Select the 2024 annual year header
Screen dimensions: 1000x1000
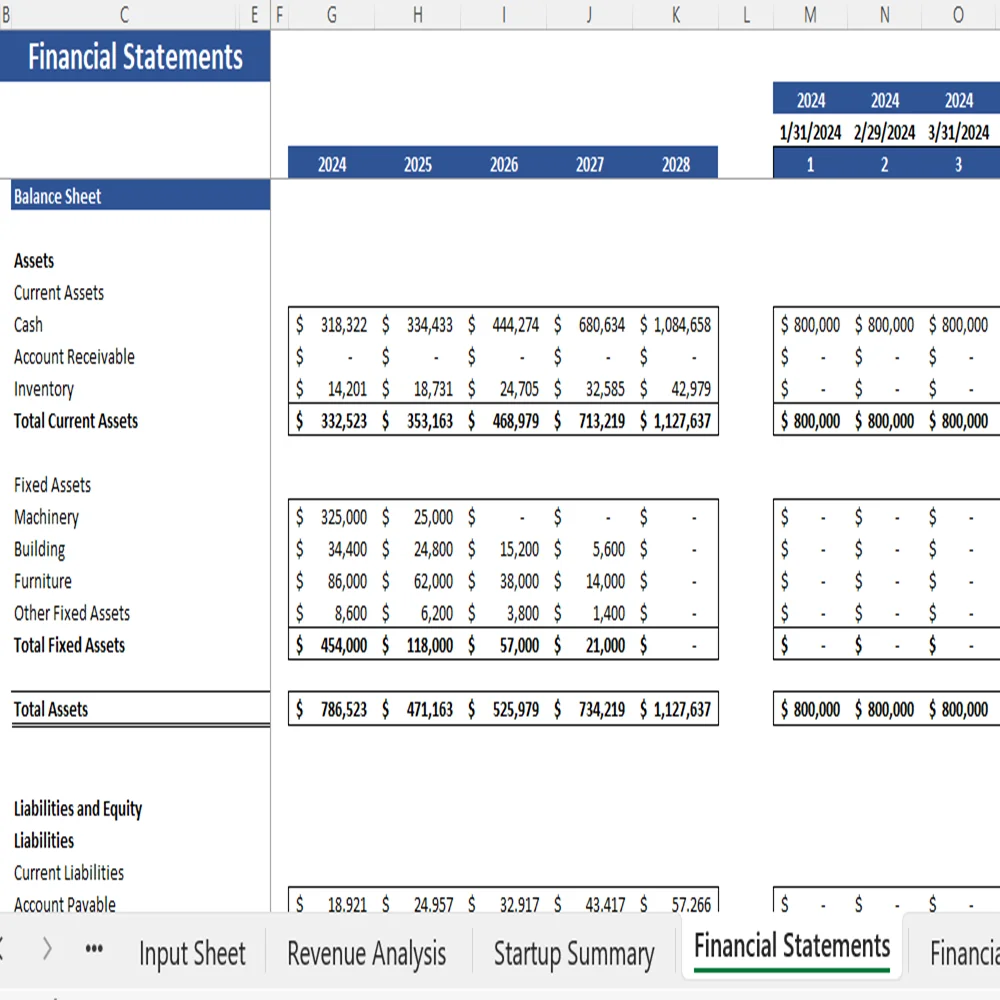pyautogui.click(x=332, y=165)
